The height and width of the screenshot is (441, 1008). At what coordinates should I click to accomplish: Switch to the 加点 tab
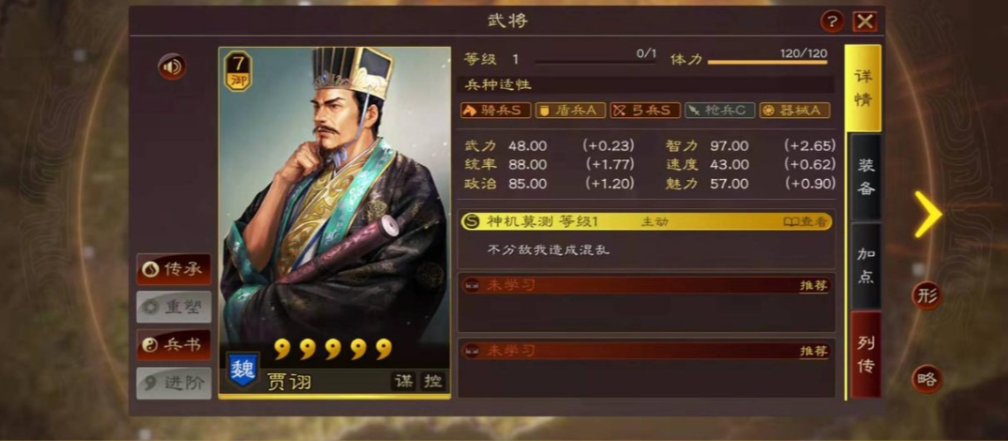[x=865, y=266]
